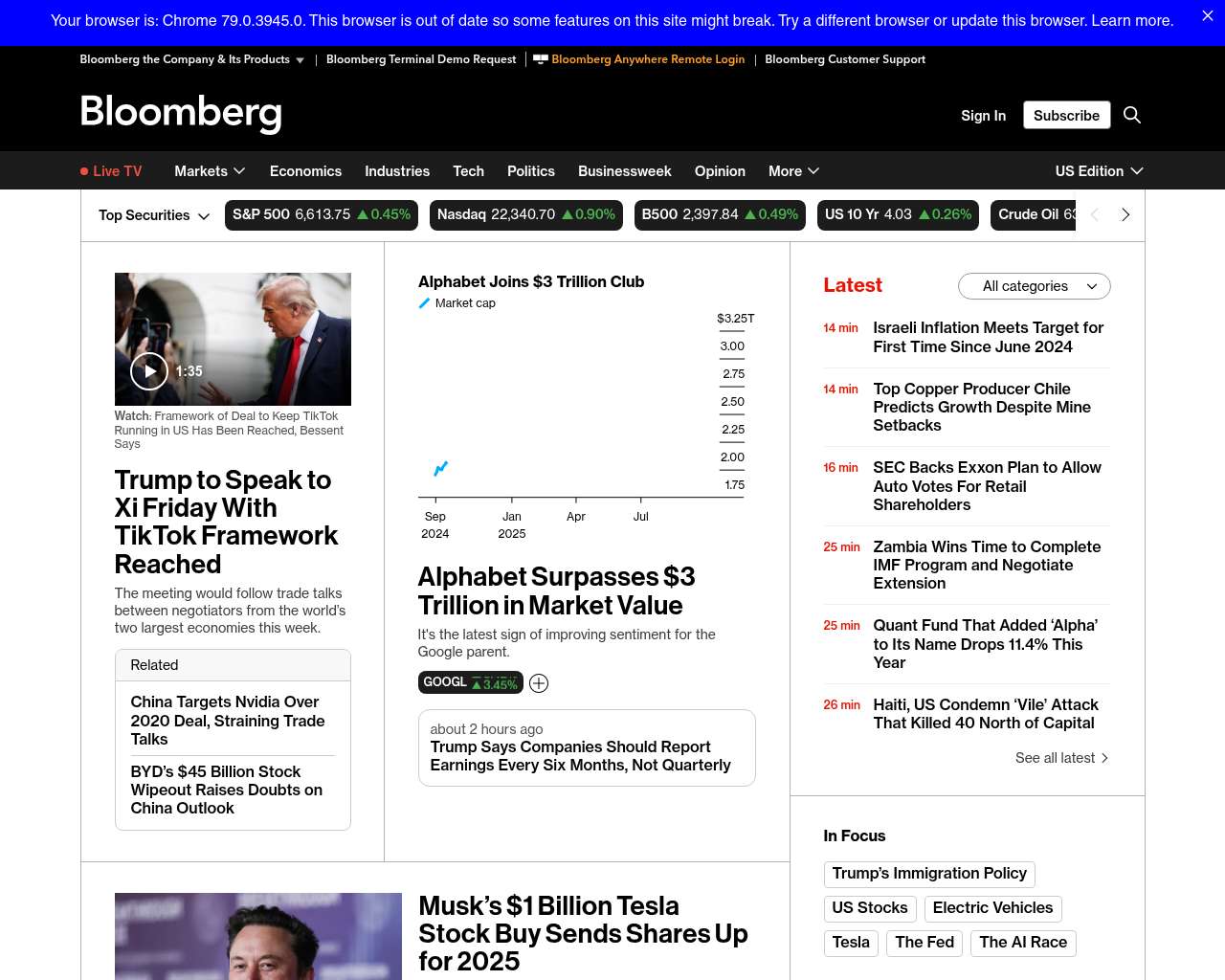Expand Bloomberg the Company & Its Products
The width and height of the screenshot is (1225, 980).
click(192, 59)
